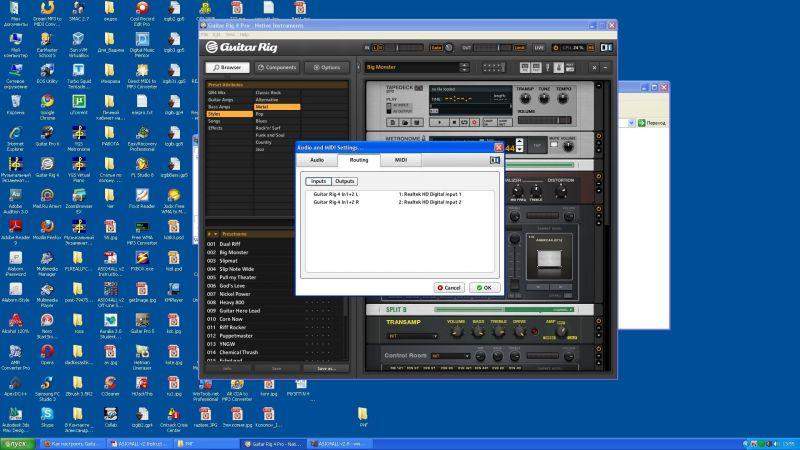Click Windows Start button
The height and width of the screenshot is (450, 800).
(17, 444)
